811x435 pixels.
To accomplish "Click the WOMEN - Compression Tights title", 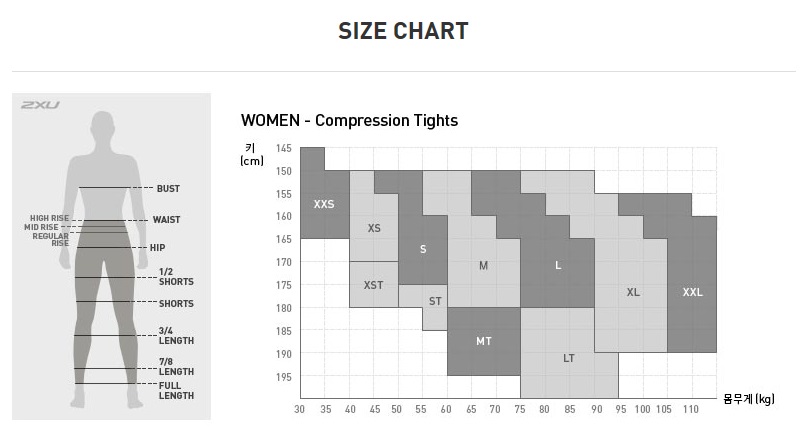I will coord(349,120).
